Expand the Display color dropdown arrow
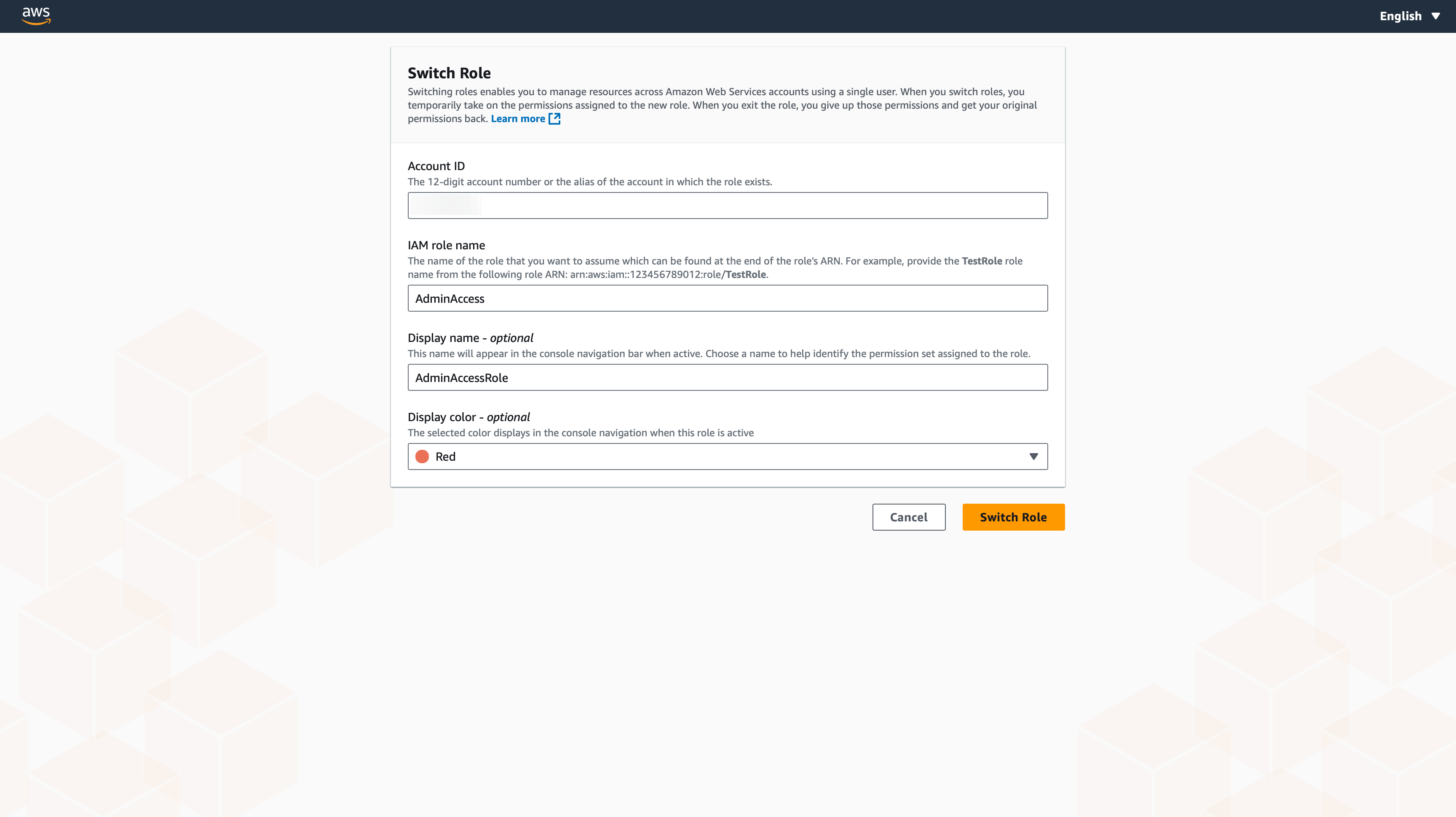 point(1033,457)
